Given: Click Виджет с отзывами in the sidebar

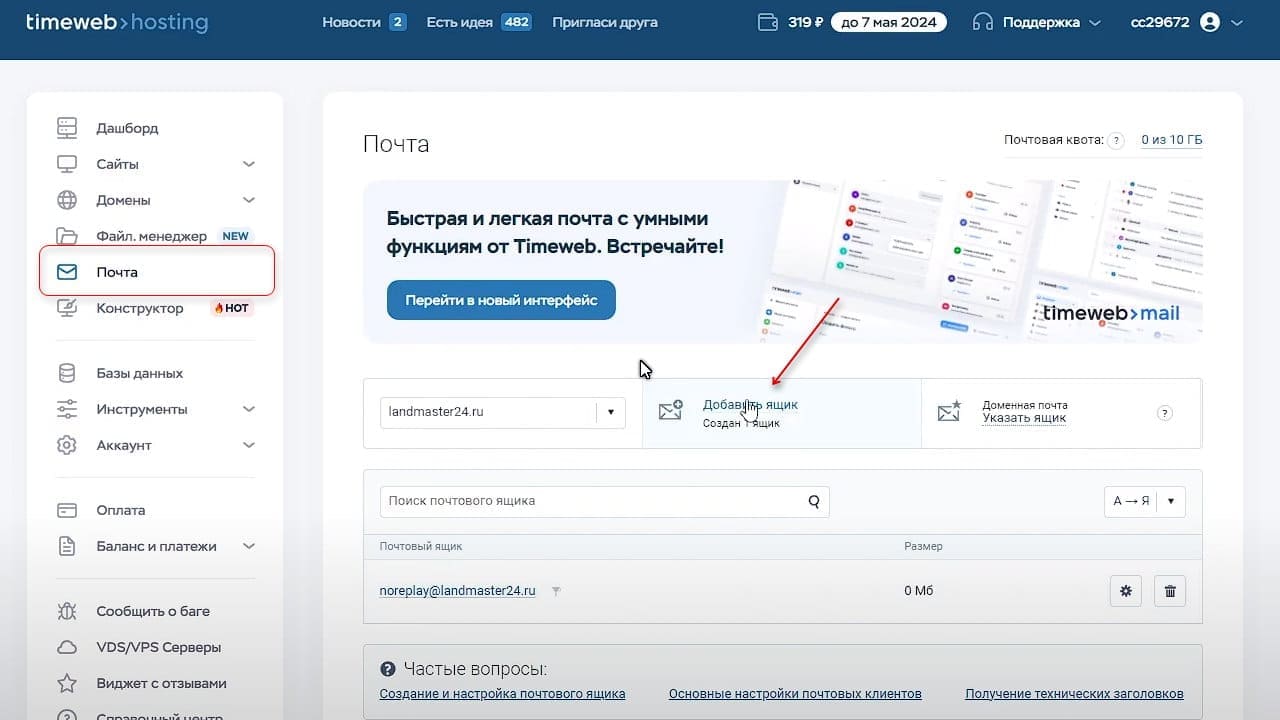Looking at the screenshot, I should 161,683.
